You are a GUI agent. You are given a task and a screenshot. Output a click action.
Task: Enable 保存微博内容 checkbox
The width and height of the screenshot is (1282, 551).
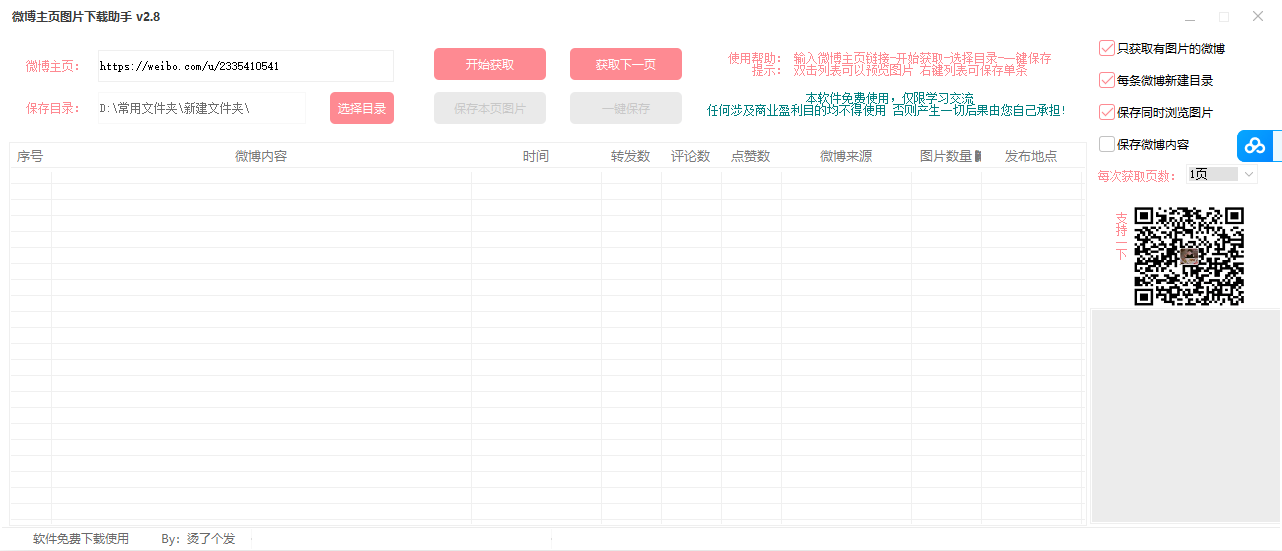[1106, 144]
